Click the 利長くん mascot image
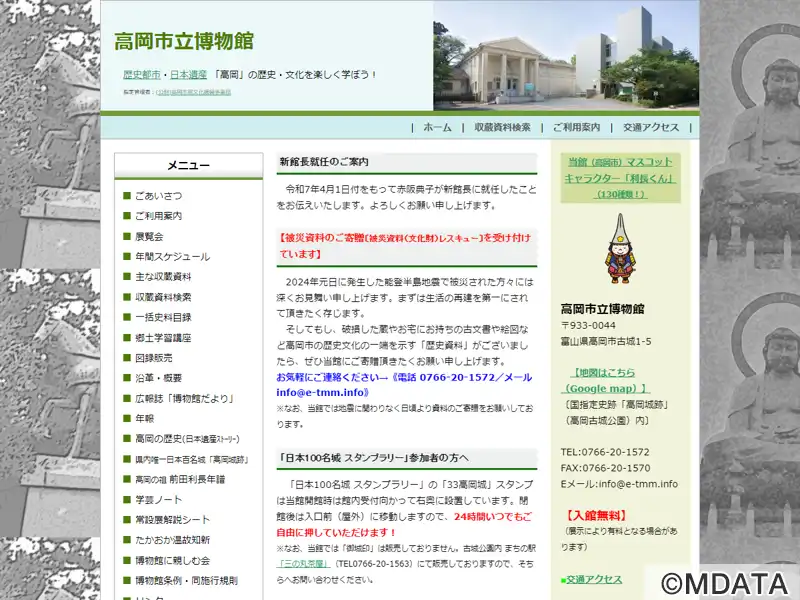 pos(620,249)
